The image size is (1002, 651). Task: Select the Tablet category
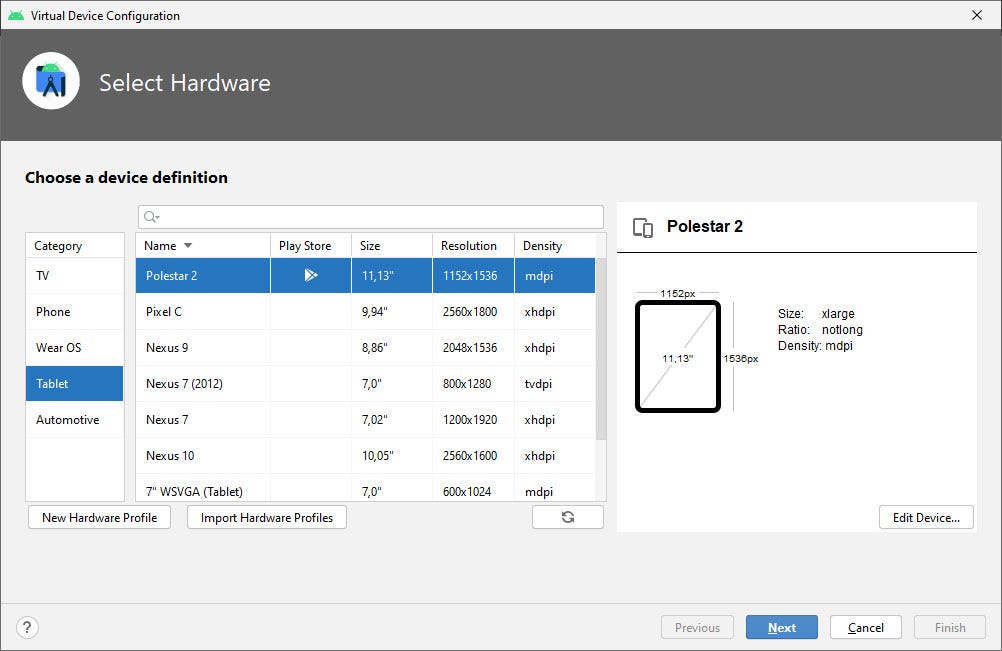[75, 383]
